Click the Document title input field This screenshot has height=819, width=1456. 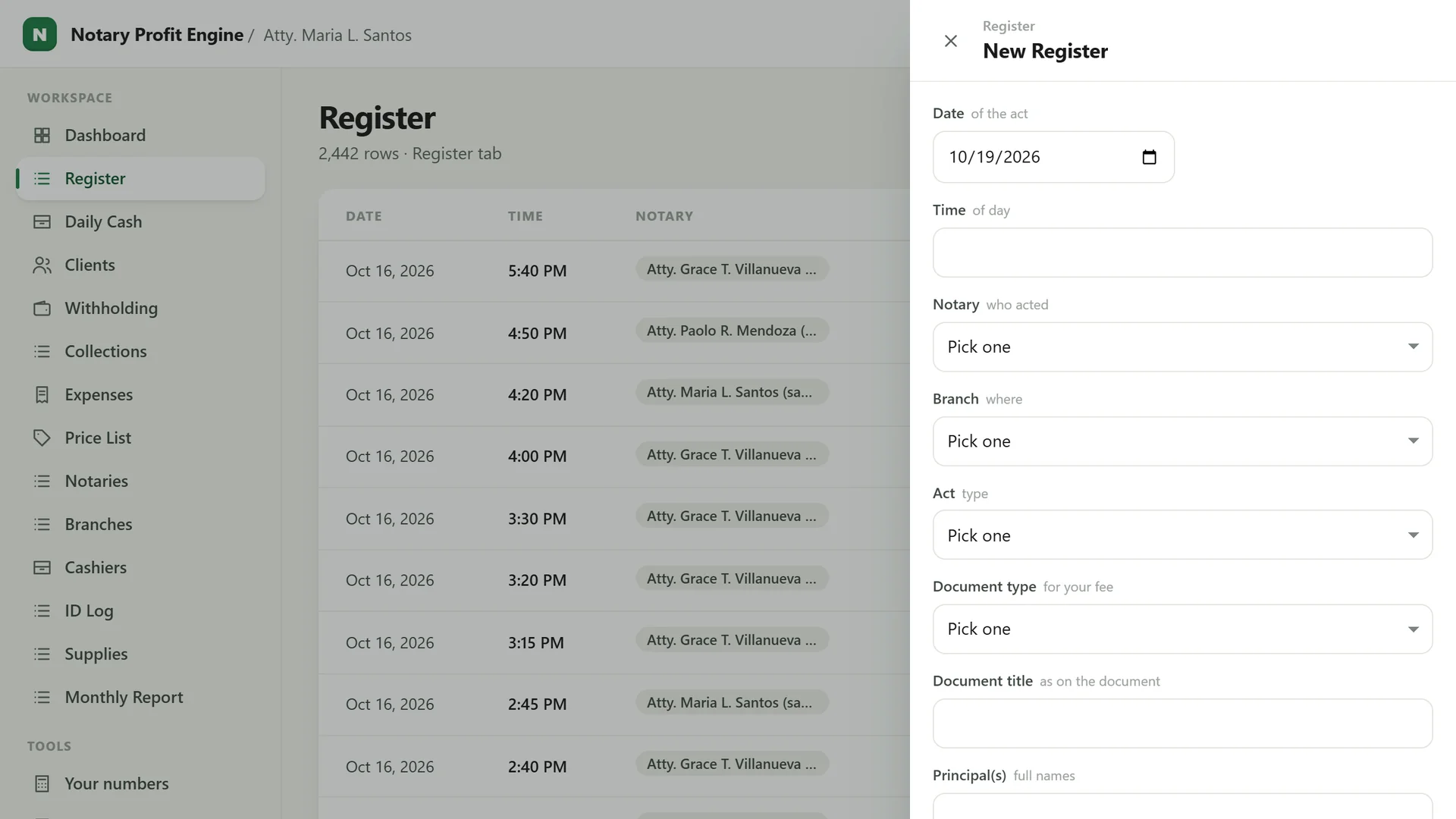1182,723
